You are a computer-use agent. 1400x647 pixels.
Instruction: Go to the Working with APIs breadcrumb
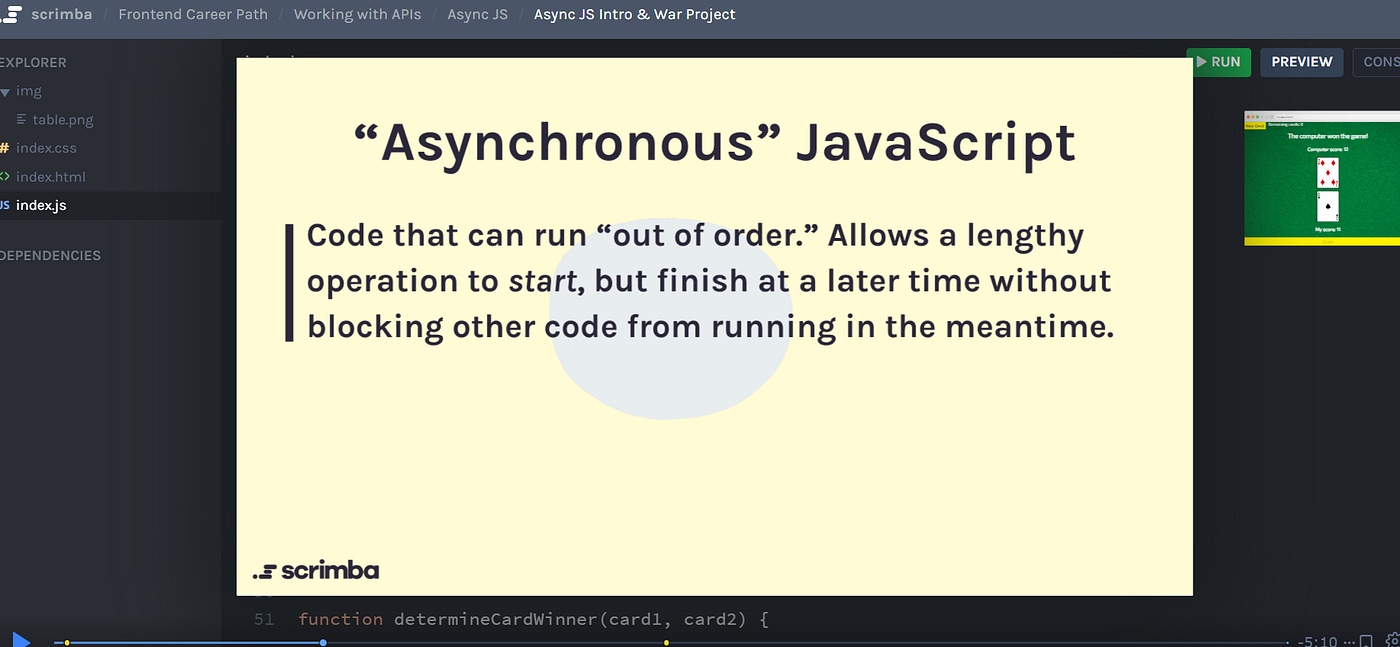357,15
